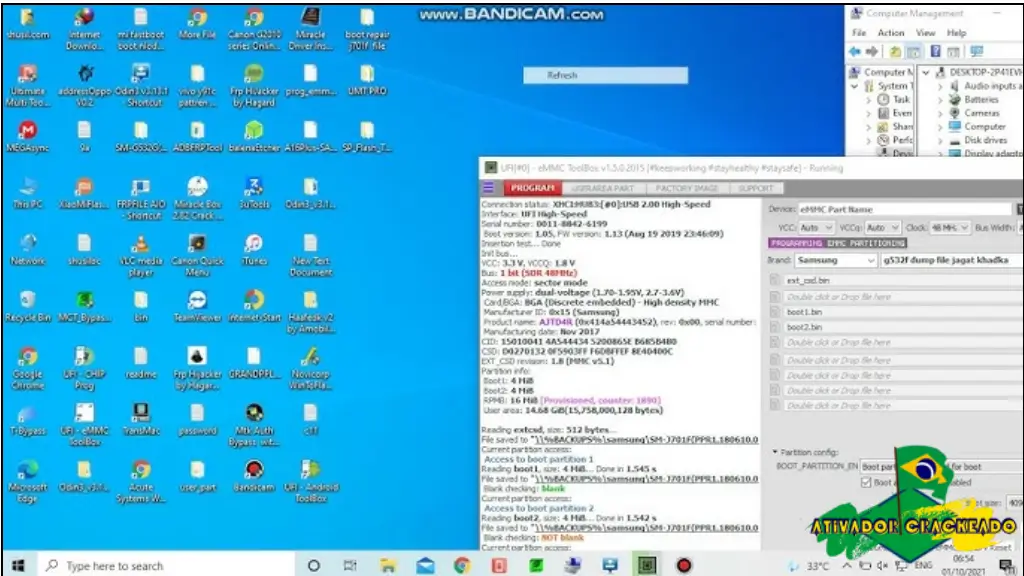Open the Windows Start menu
Screen dimensions: 1024x576
[x=18, y=565]
